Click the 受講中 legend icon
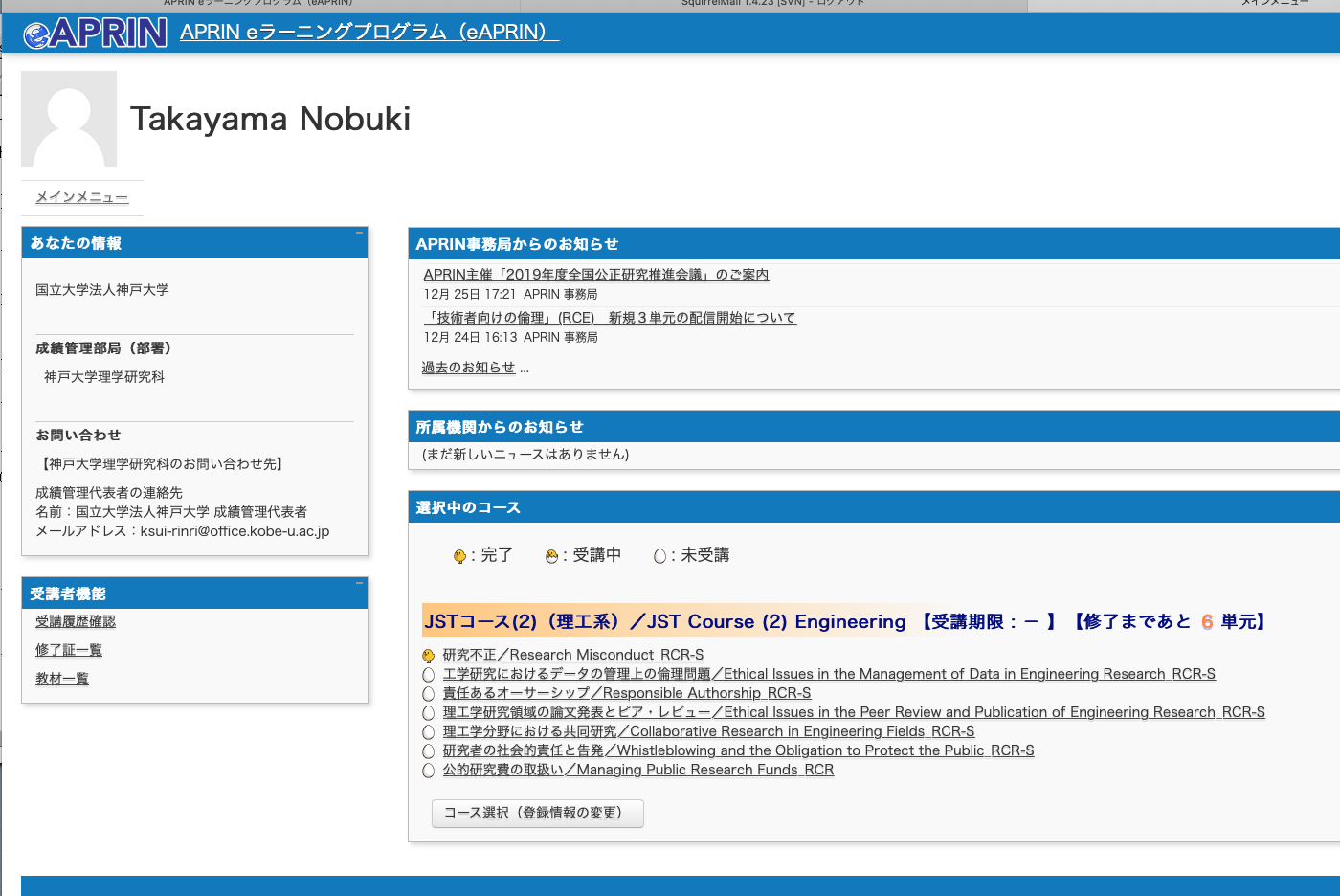The image size is (1340, 896). (551, 556)
